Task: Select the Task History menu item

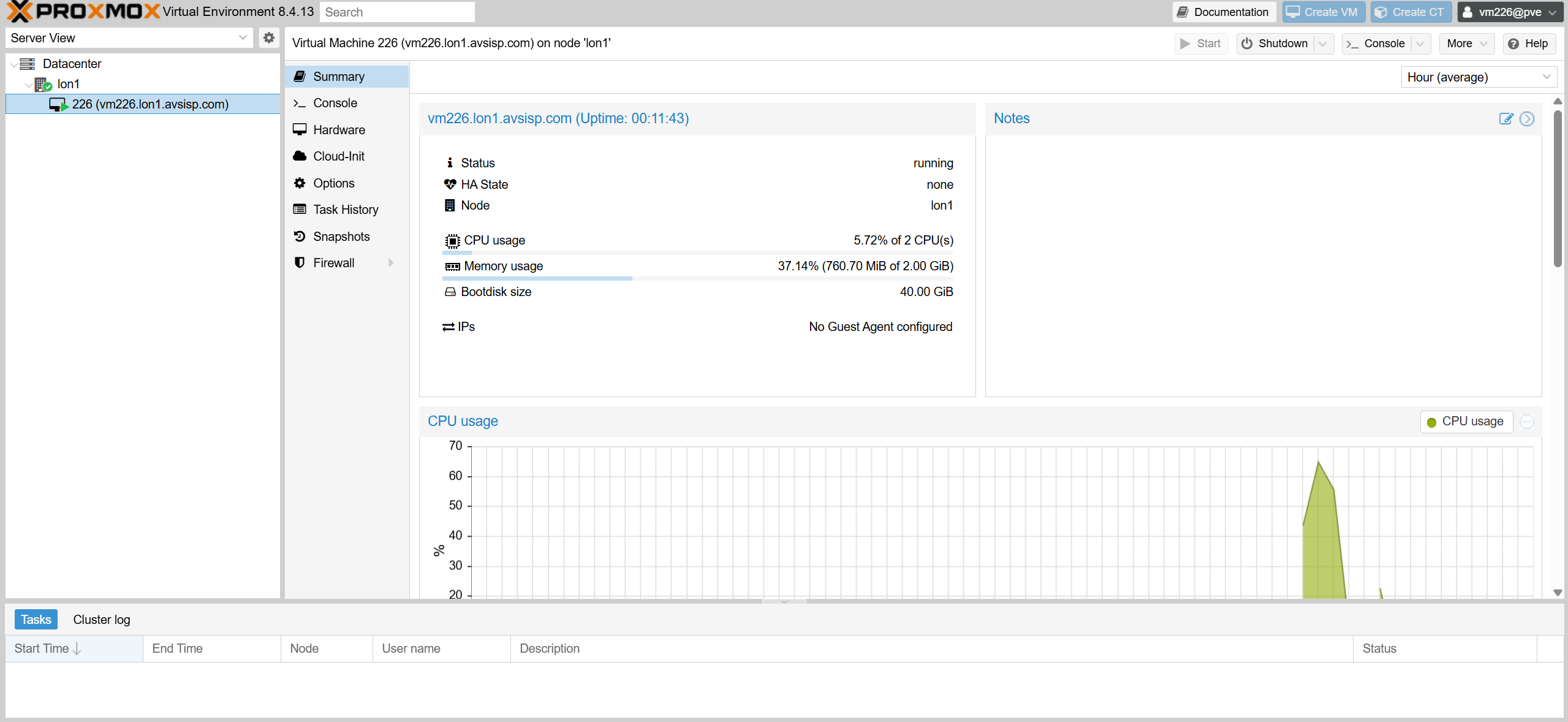Action: (x=347, y=210)
